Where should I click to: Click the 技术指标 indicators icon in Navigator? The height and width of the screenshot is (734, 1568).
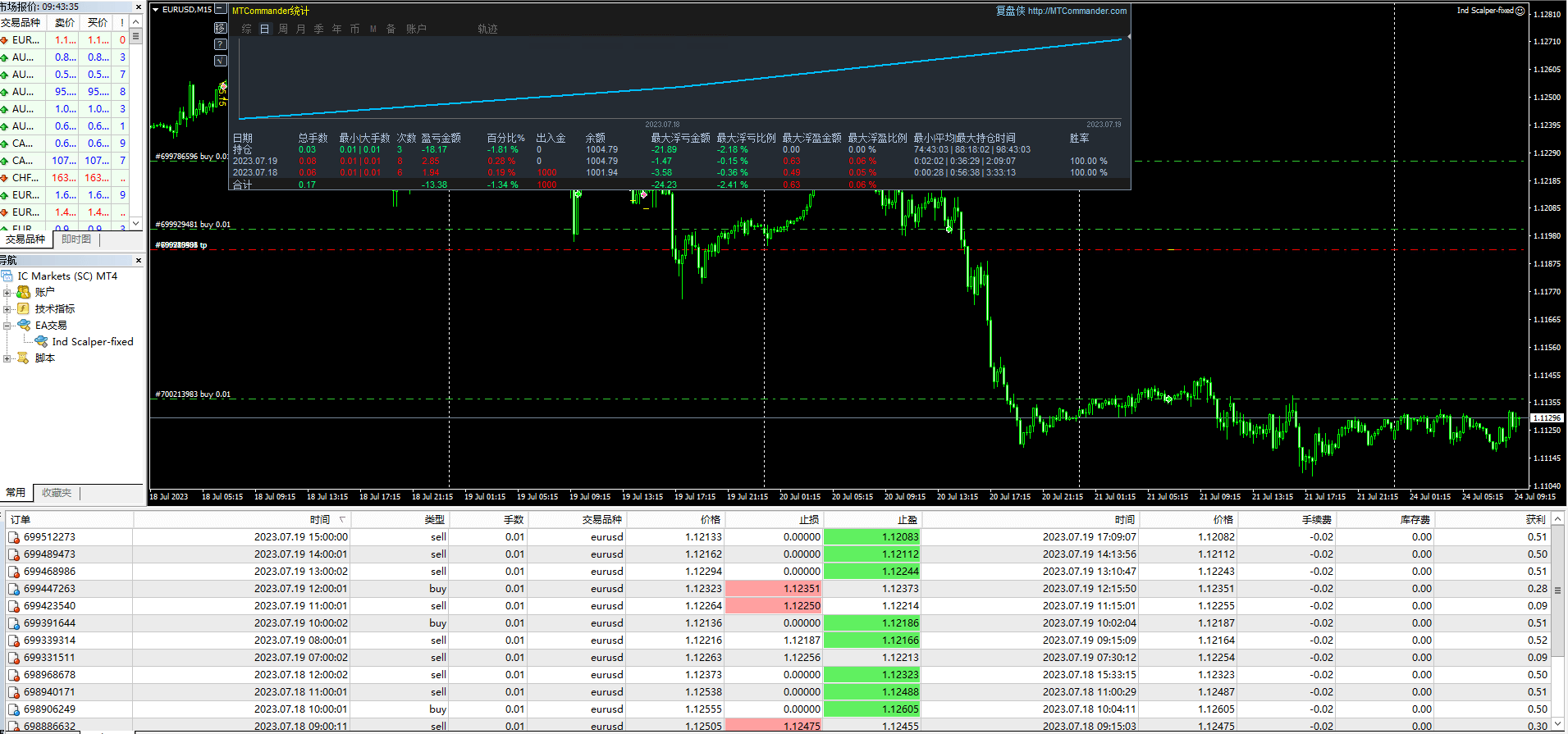tap(24, 308)
